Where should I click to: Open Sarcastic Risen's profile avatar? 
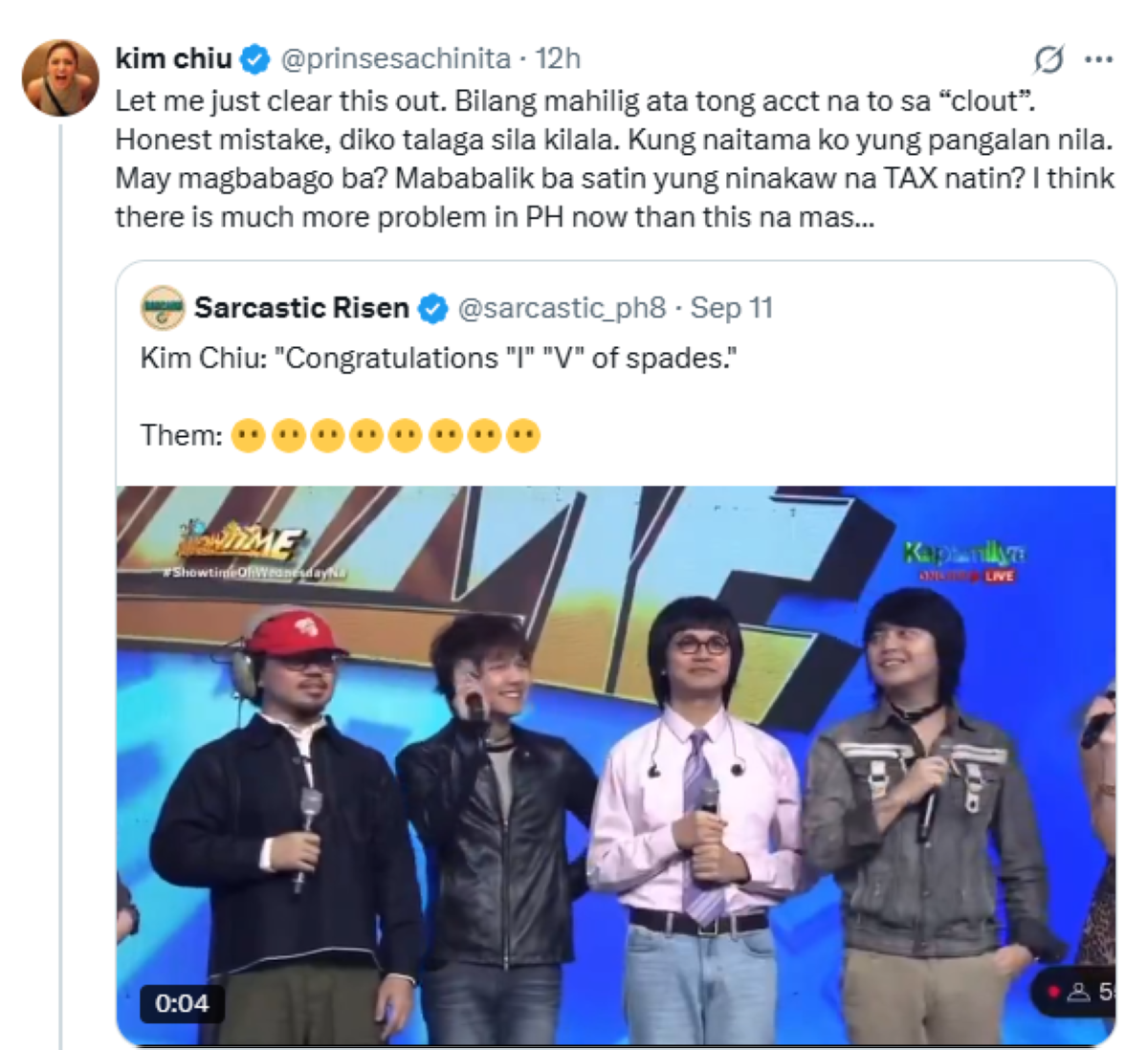pos(163,308)
